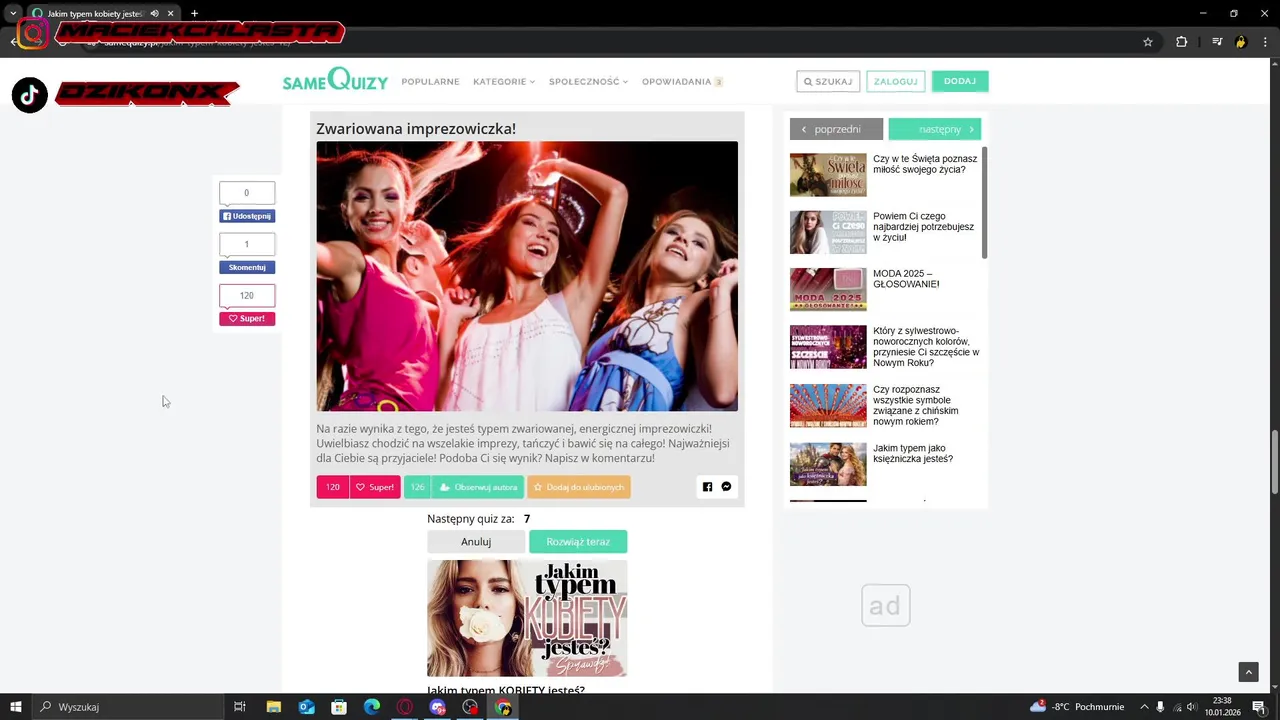This screenshot has height=720, width=1280.
Task: Open the MODA 2025 – GŁOSOWANIE! link
Action: point(906,279)
